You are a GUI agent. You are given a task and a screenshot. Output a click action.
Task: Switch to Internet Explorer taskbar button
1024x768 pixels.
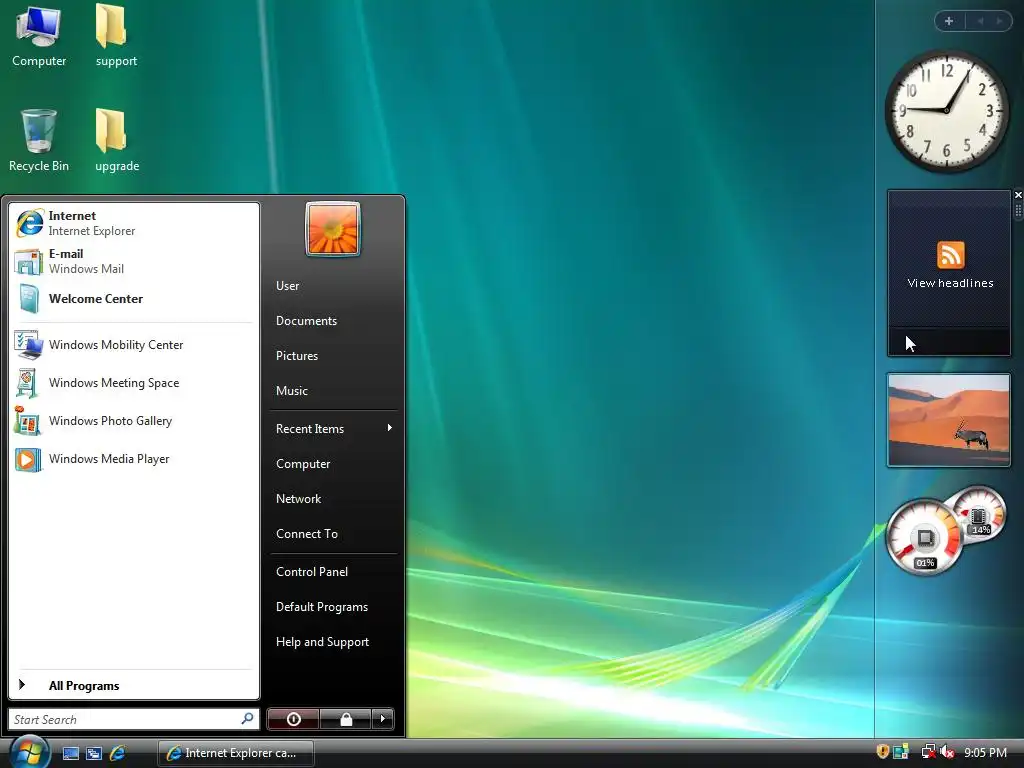click(x=236, y=753)
